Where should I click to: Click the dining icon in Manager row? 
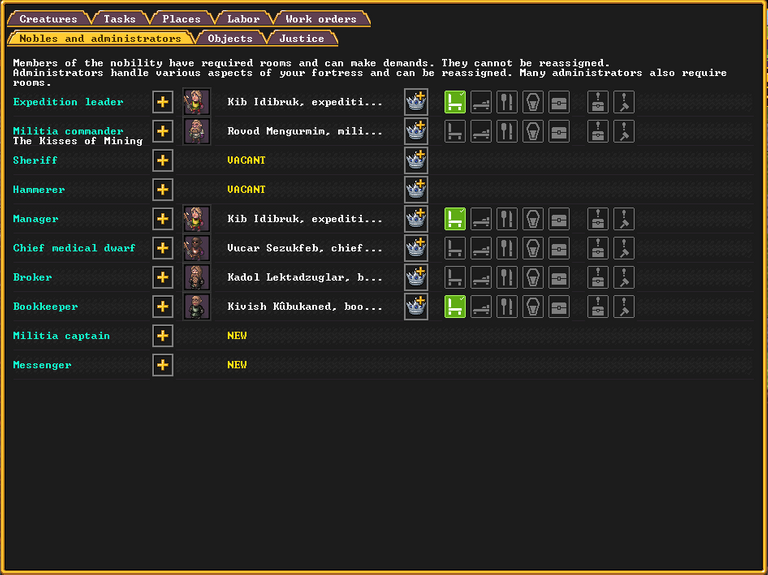pyautogui.click(x=506, y=219)
